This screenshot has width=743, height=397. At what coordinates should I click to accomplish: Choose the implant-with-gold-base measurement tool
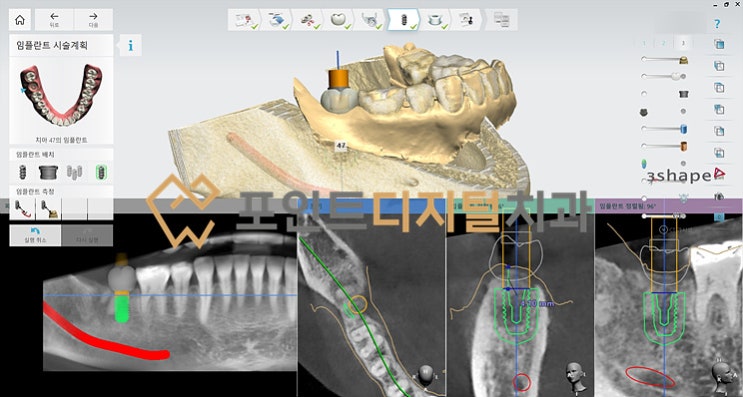[x=49, y=209]
